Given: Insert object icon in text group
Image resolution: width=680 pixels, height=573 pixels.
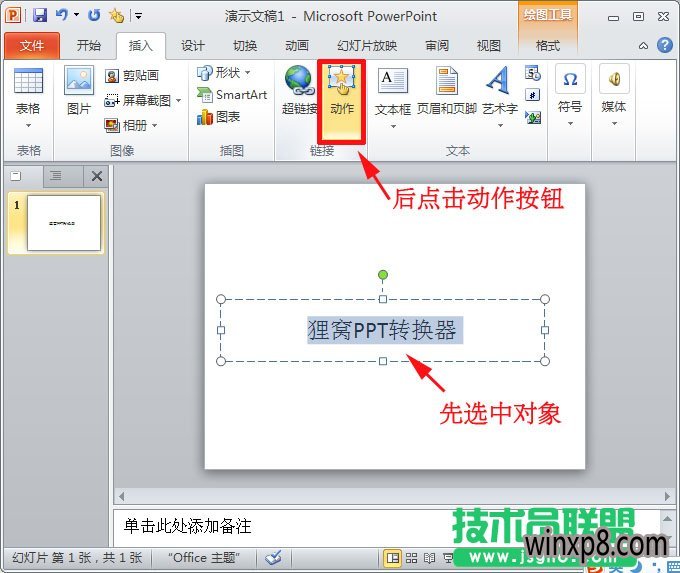Looking at the screenshot, I should point(533,117).
